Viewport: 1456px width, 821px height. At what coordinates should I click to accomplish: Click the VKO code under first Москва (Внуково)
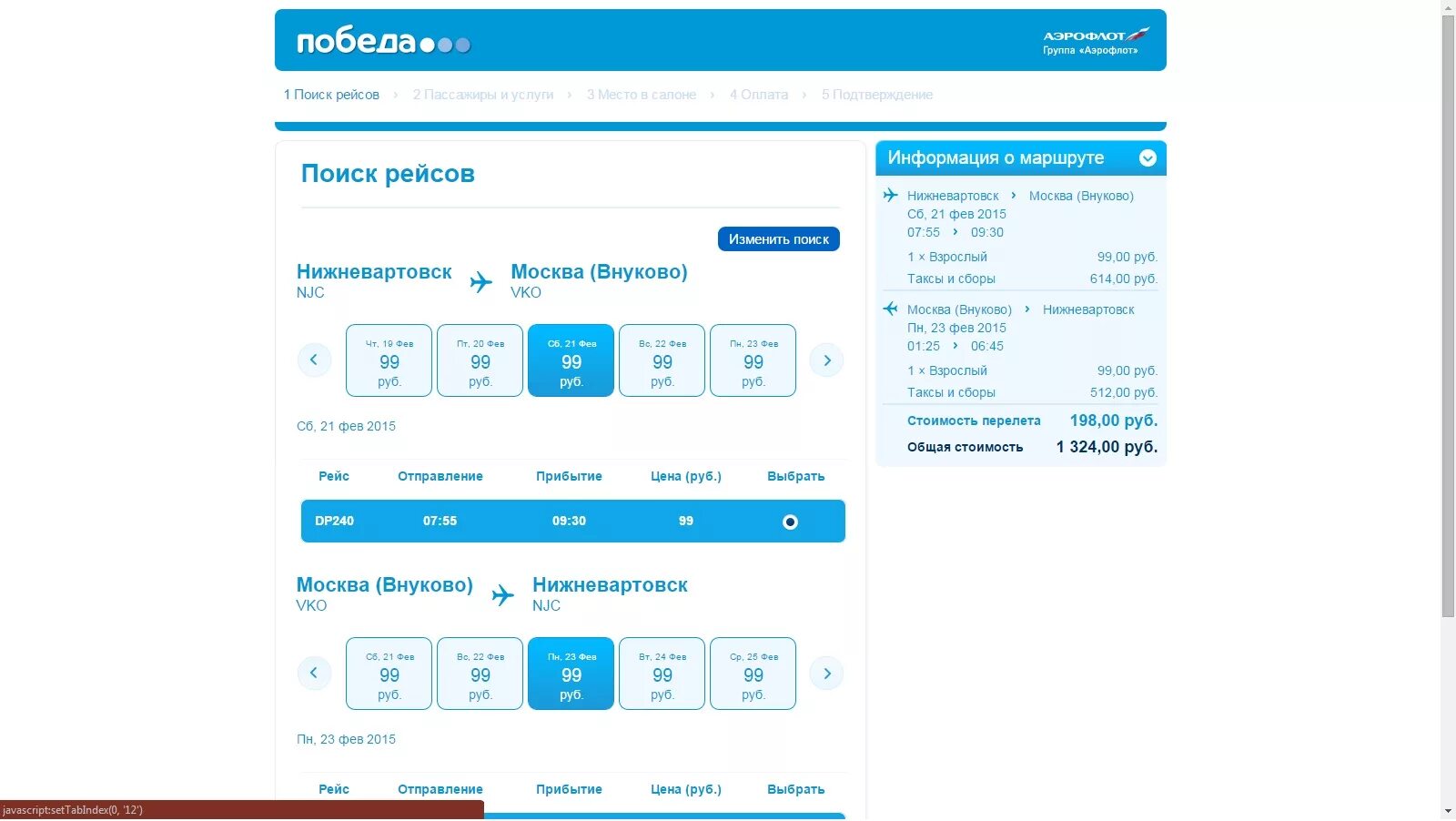[x=526, y=293]
